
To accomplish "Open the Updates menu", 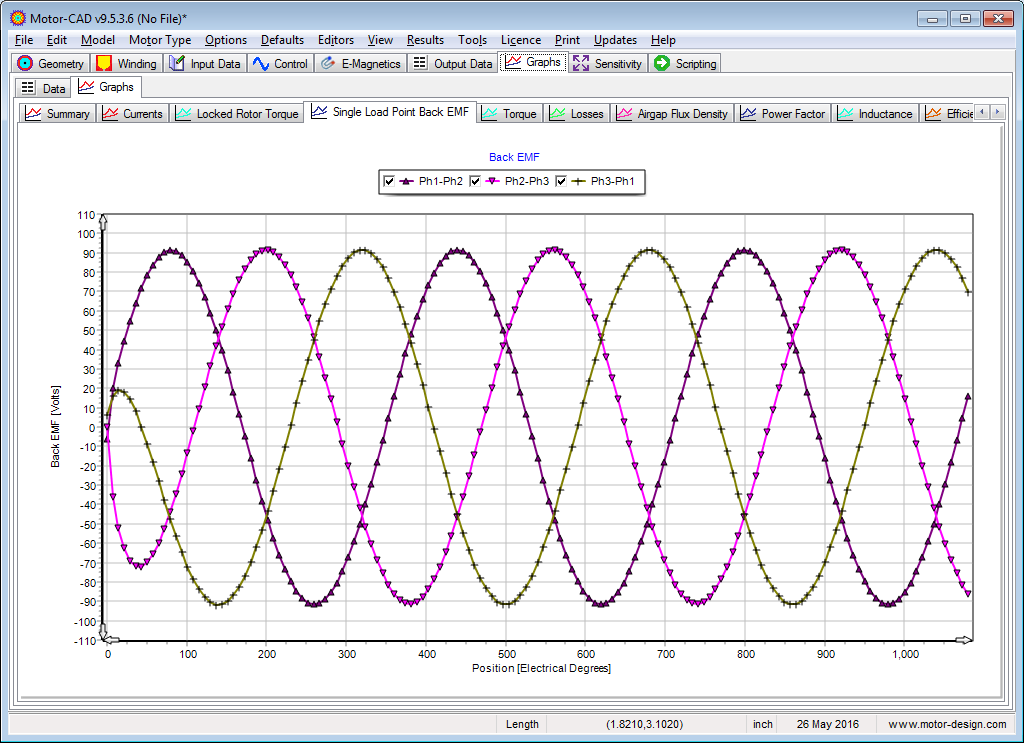I will click(615, 40).
